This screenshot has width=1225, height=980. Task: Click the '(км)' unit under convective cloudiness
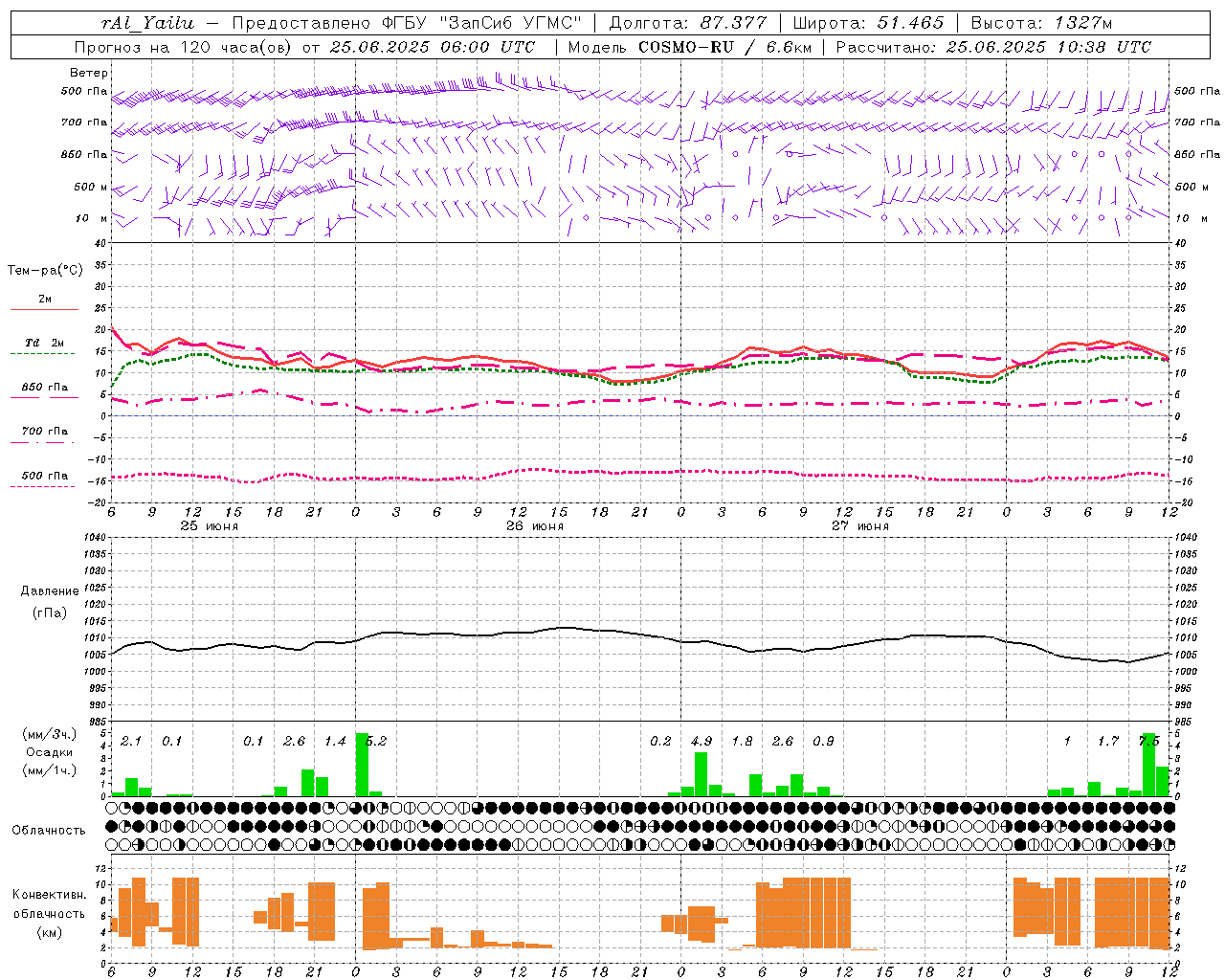pyautogui.click(x=50, y=932)
